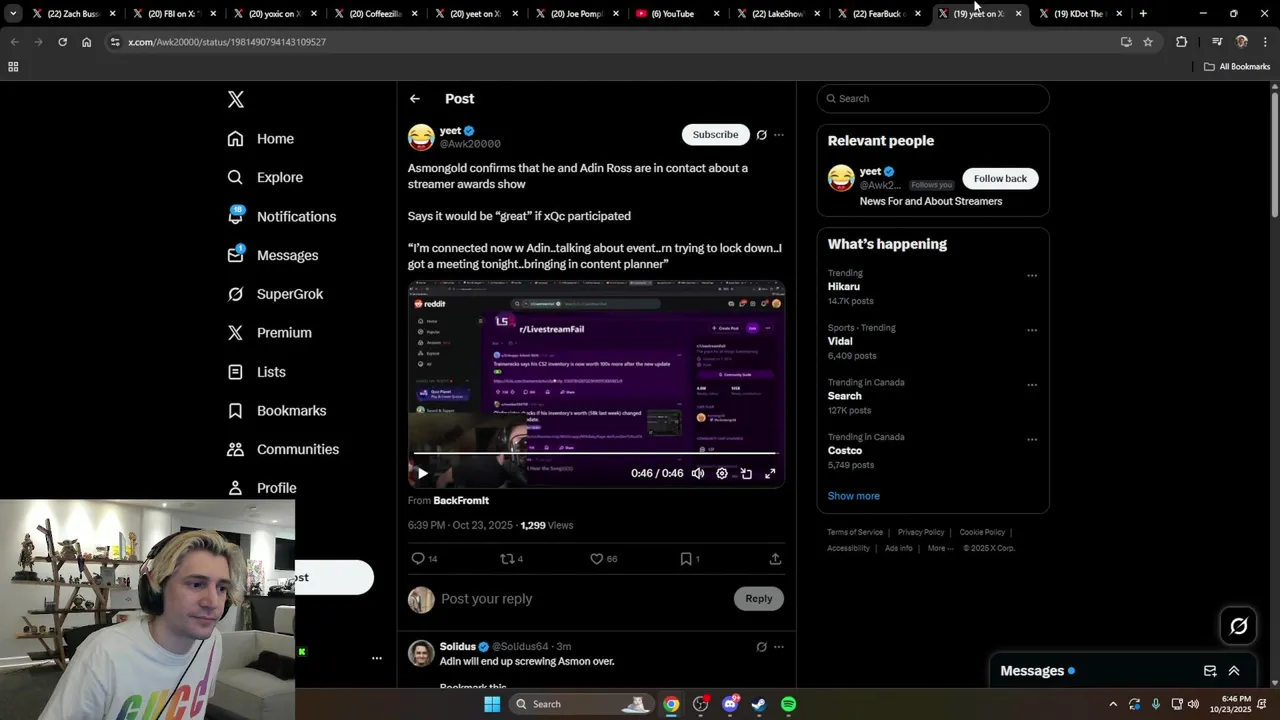
Task: Click Grok icon on Solidus reply
Action: (x=761, y=647)
